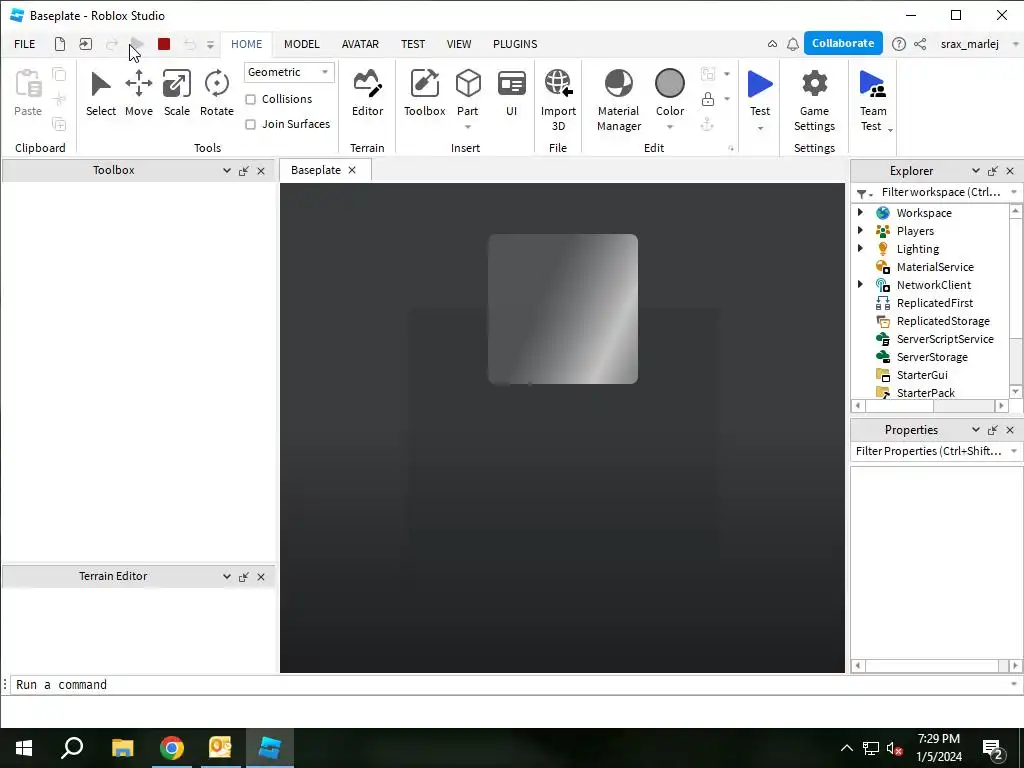Image resolution: width=1024 pixels, height=768 pixels.
Task: Click the share icon beside help
Action: pyautogui.click(x=920, y=44)
